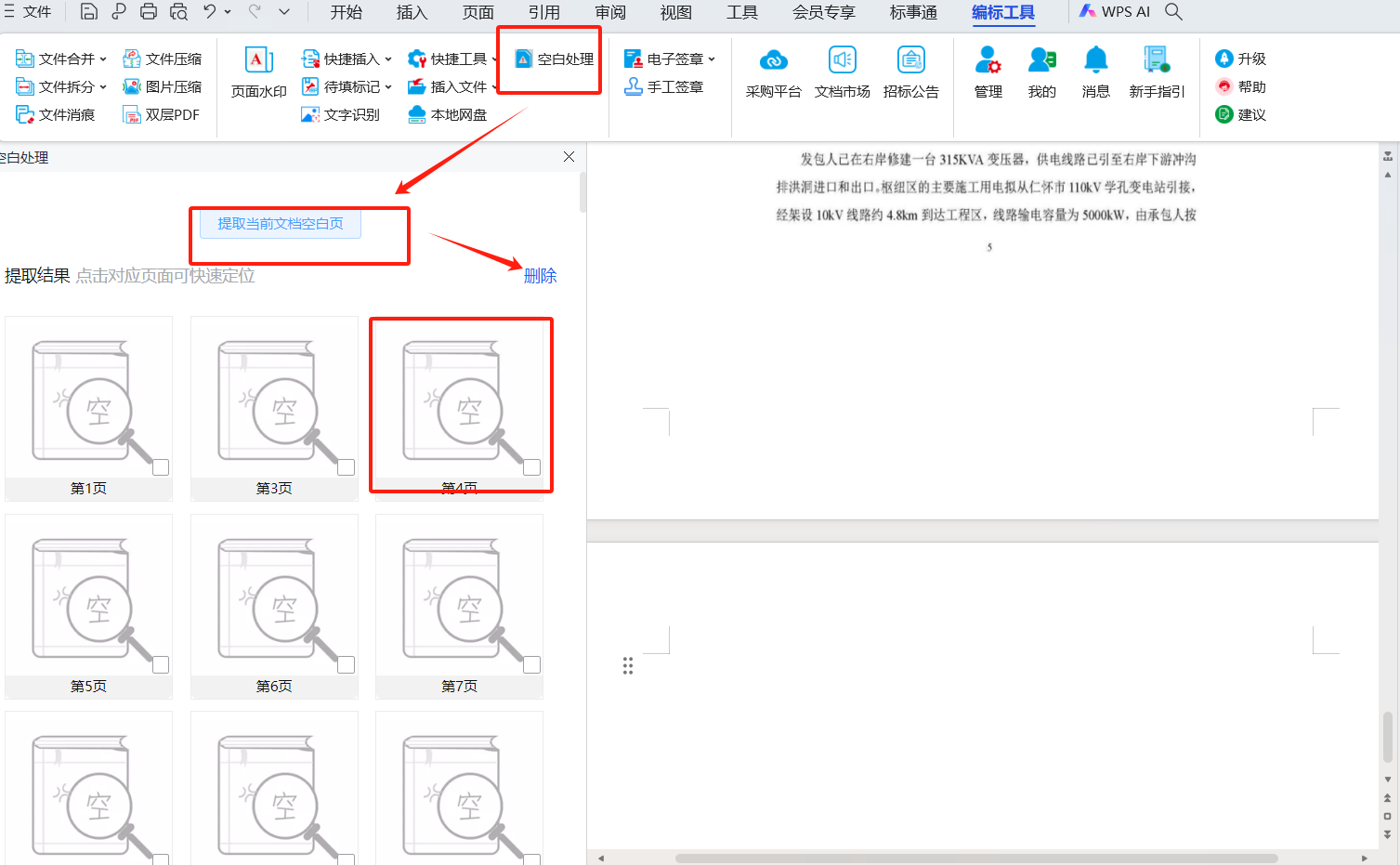Image resolution: width=1400 pixels, height=865 pixels.
Task: Click the 管理 user settings icon
Action: pyautogui.click(x=988, y=61)
